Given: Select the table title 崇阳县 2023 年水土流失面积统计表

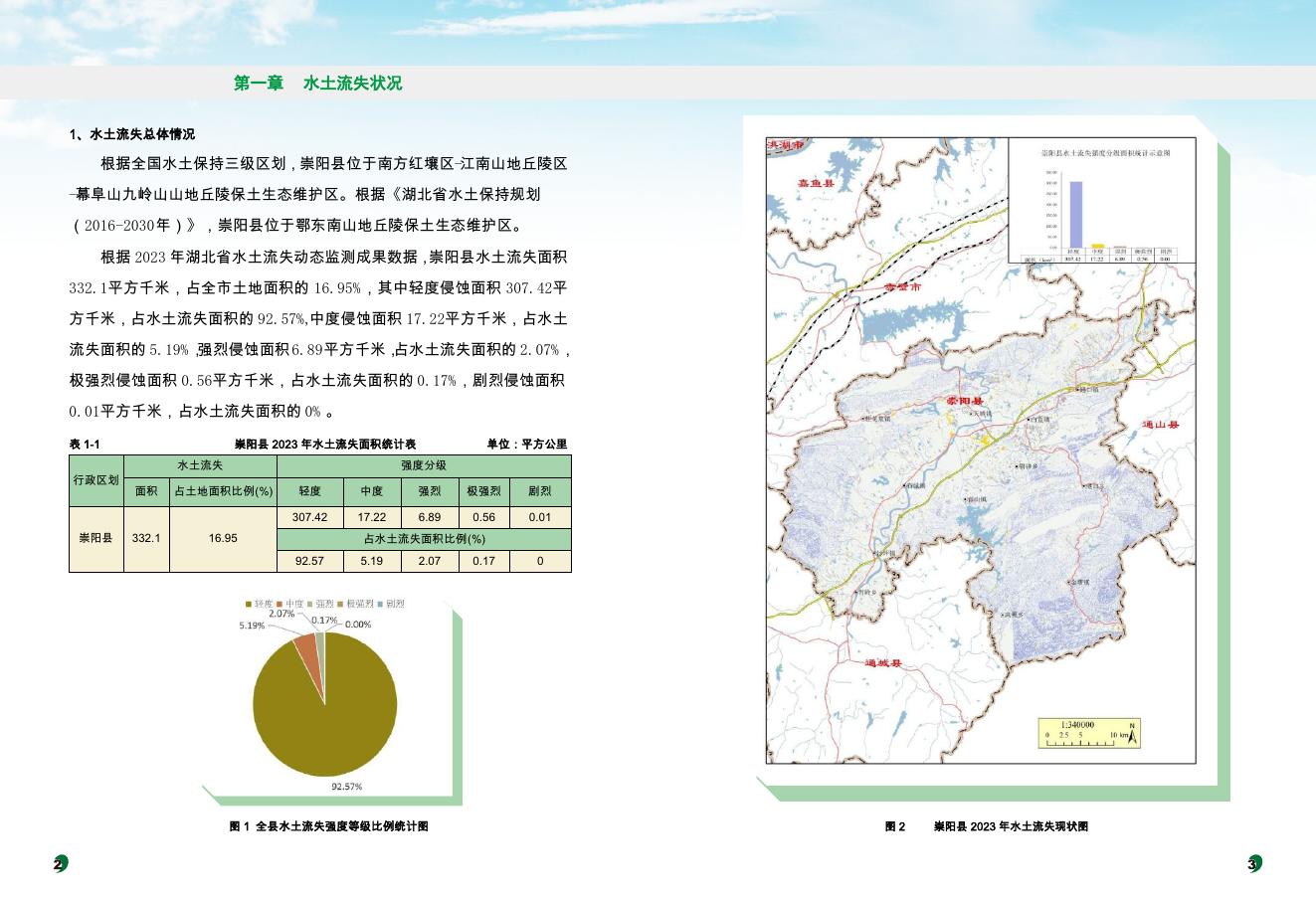Looking at the screenshot, I should [325, 444].
